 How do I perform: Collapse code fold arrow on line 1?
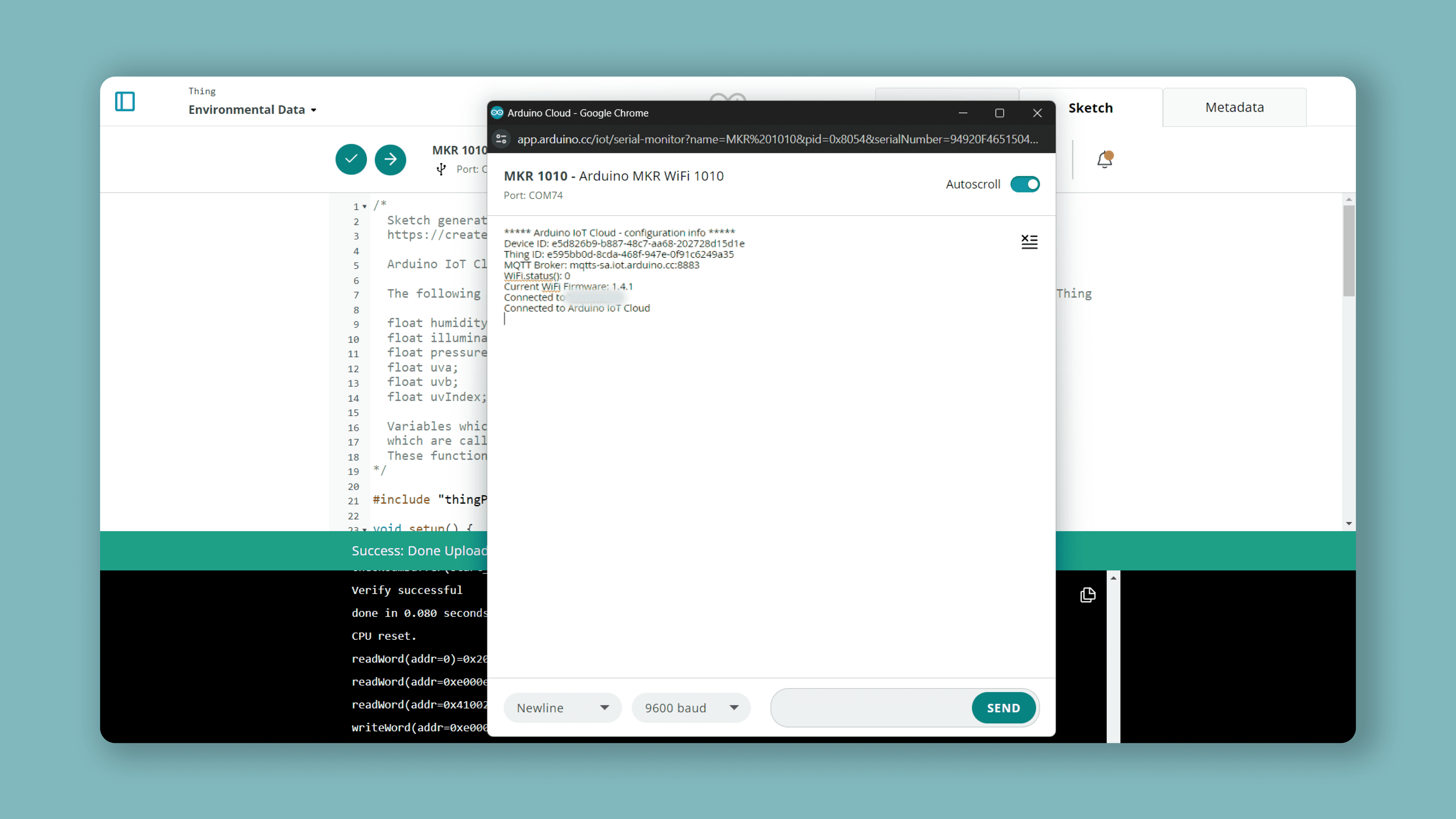pyautogui.click(x=365, y=207)
